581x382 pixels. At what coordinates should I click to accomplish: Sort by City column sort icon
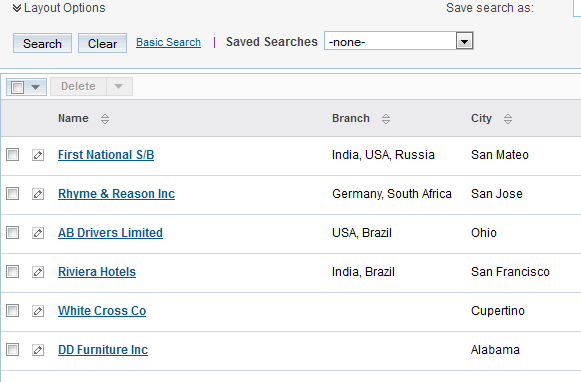click(508, 119)
